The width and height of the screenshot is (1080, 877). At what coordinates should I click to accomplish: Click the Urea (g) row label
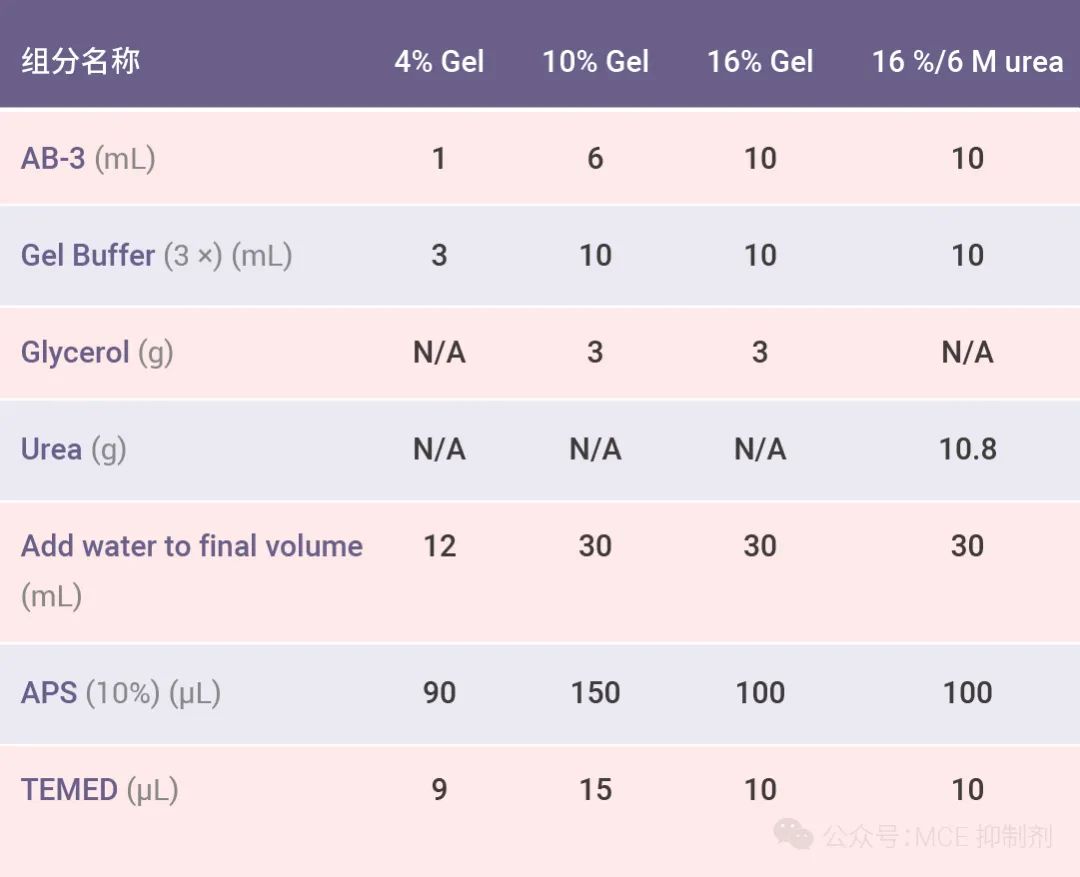tap(73, 449)
